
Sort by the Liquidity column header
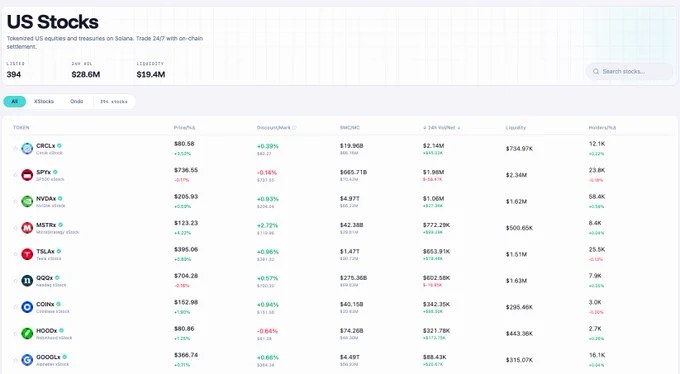pos(516,128)
